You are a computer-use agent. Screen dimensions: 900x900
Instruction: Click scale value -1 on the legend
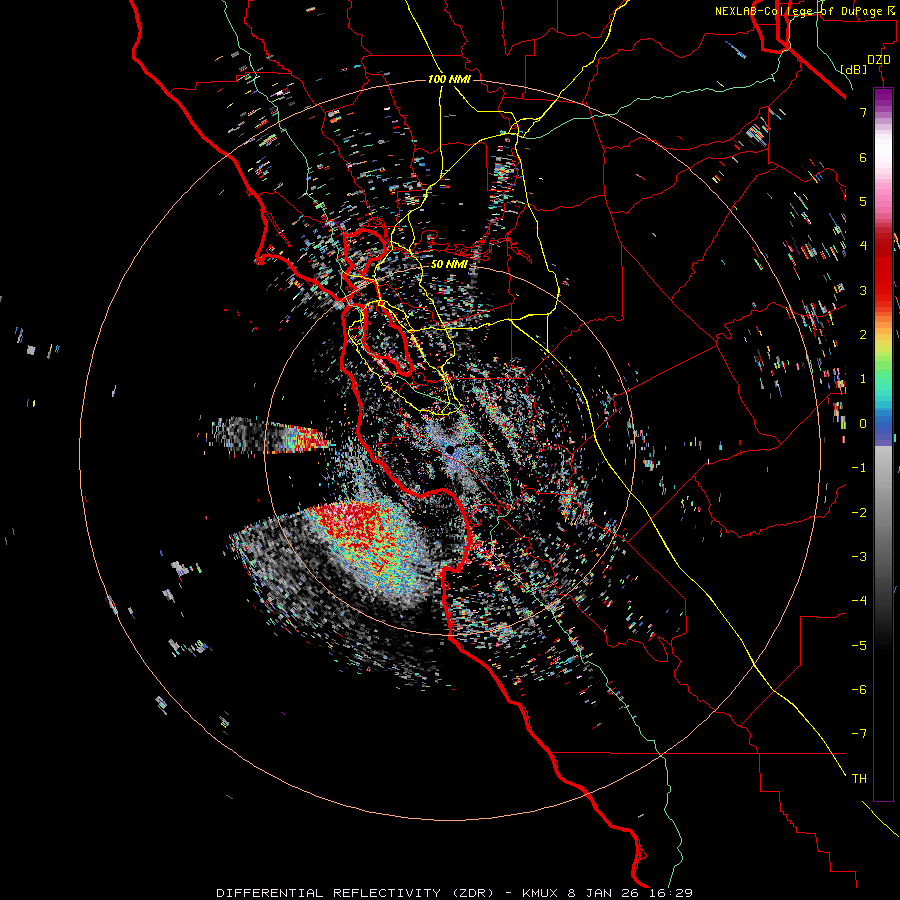pos(859,468)
